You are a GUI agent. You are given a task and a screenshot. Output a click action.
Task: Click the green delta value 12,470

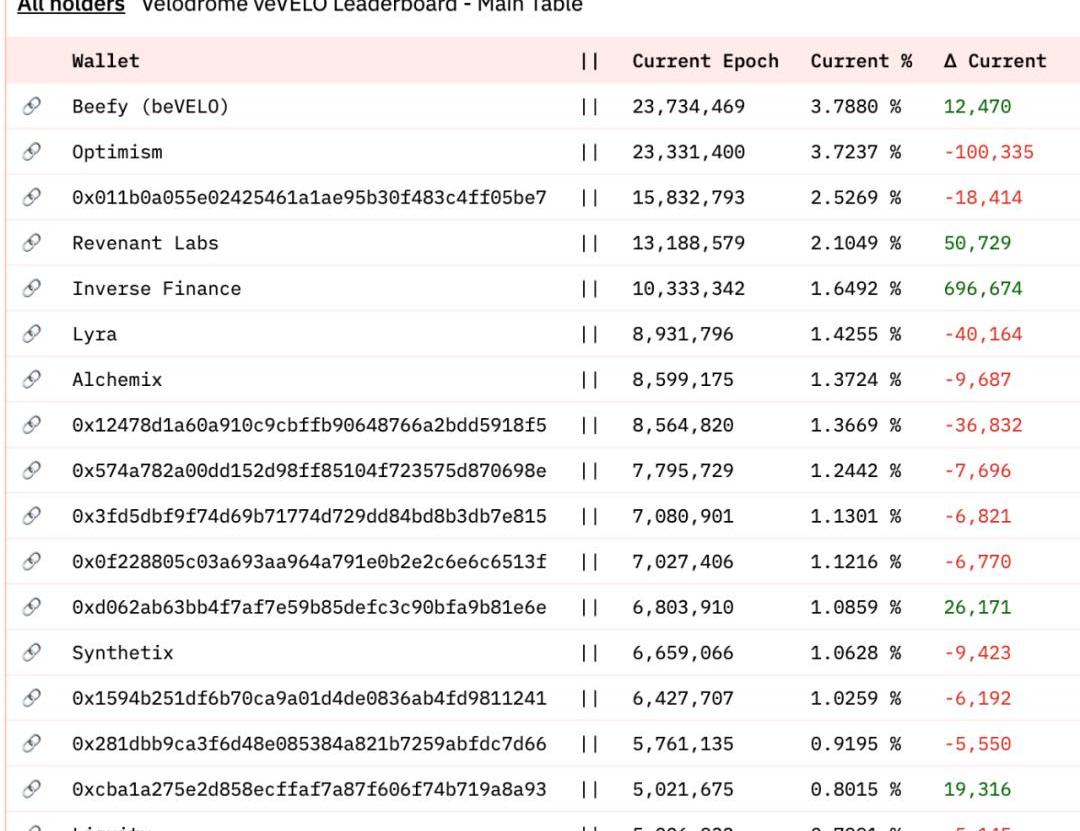tap(977, 107)
